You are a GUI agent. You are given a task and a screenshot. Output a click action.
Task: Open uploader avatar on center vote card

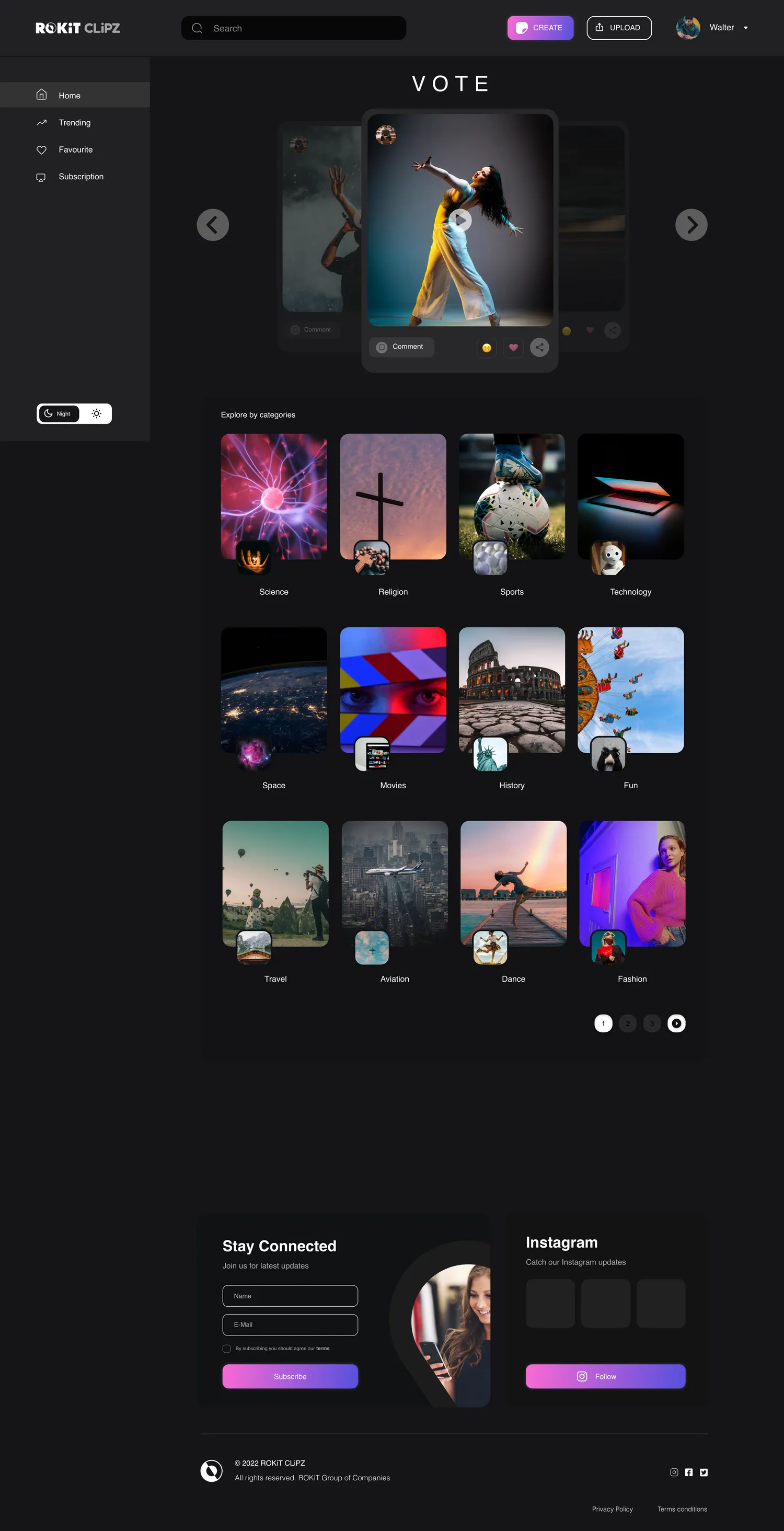click(386, 135)
